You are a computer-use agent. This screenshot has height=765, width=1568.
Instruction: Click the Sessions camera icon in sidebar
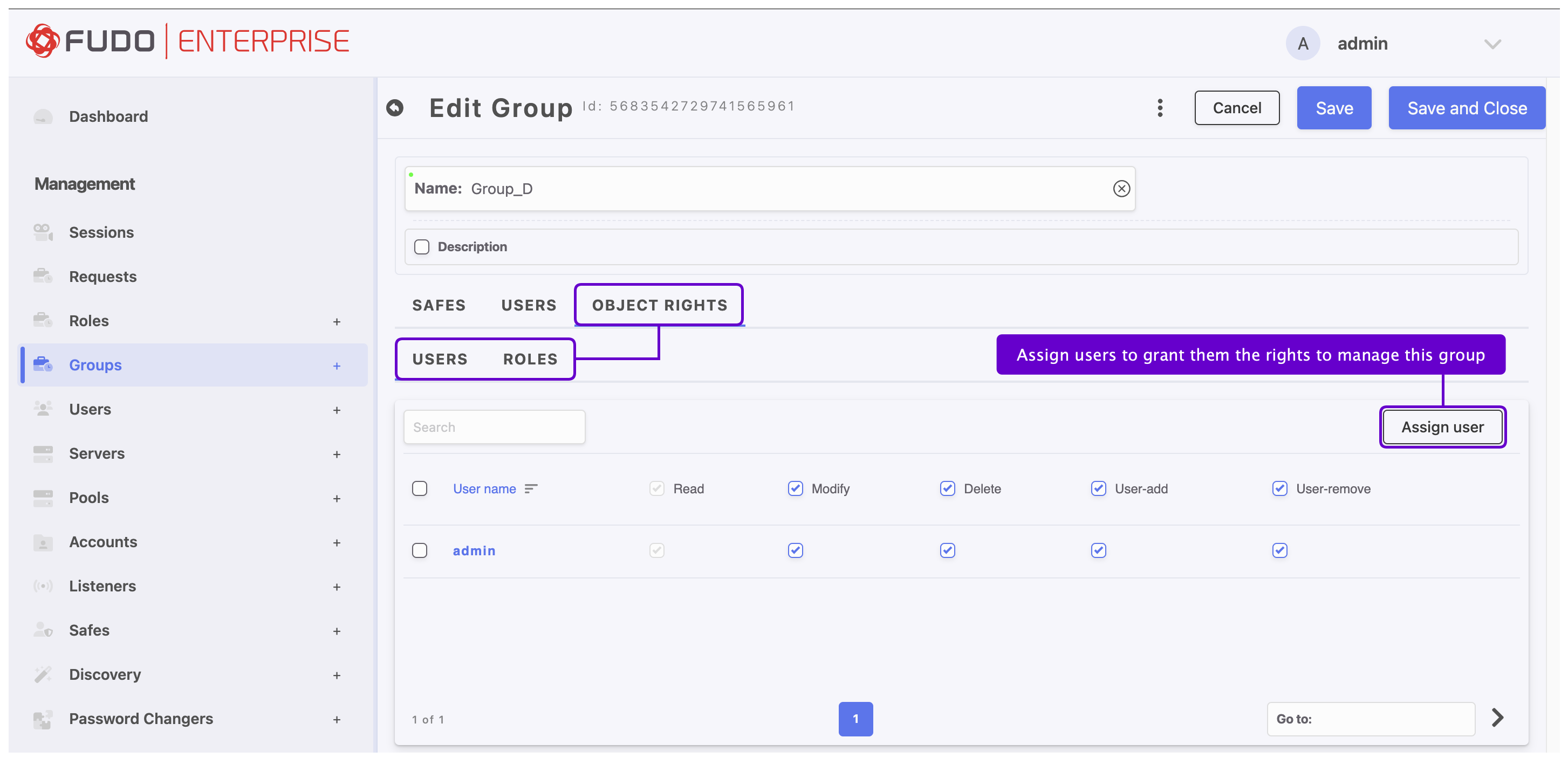[x=43, y=232]
